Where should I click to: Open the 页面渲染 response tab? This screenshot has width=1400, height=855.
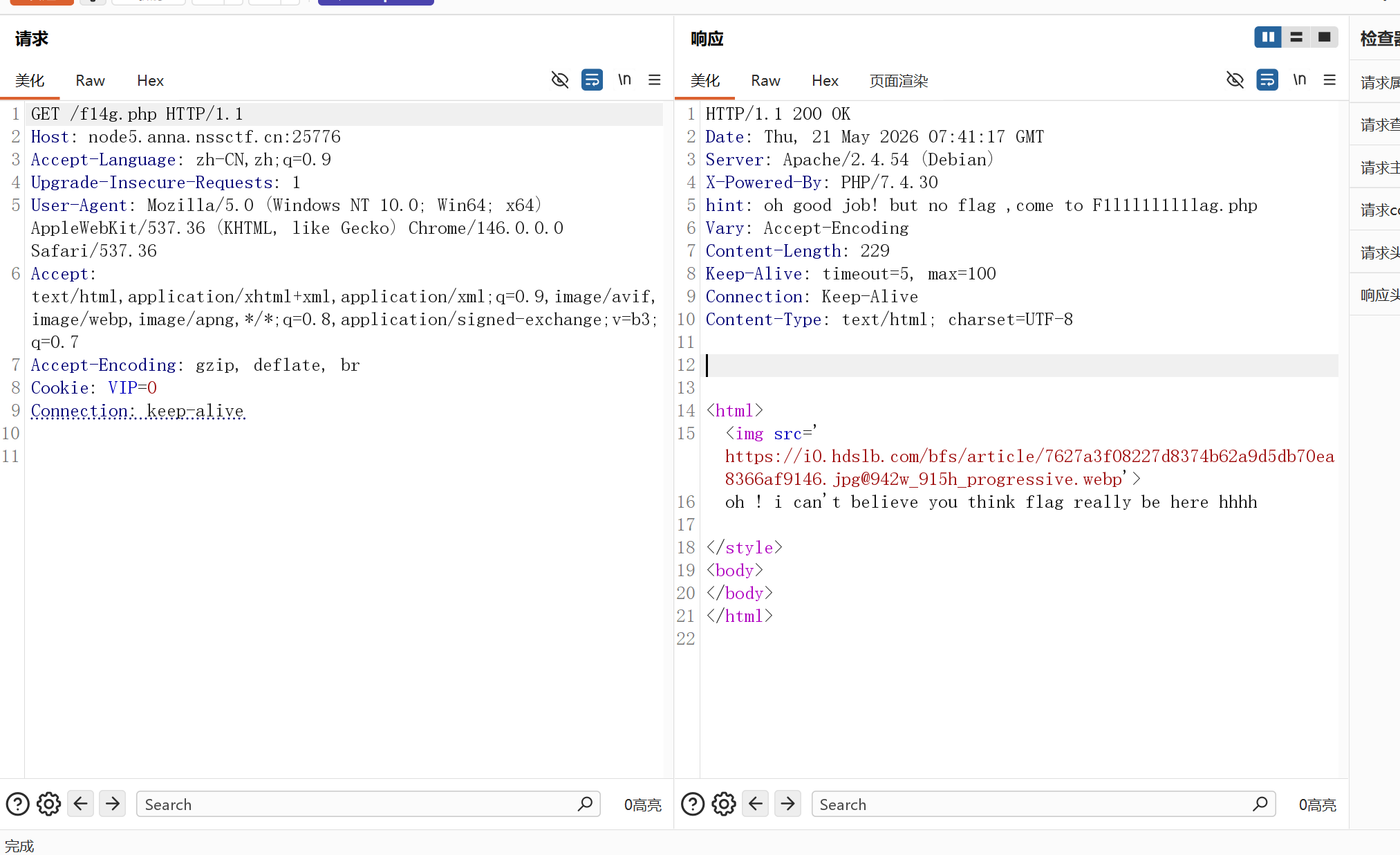point(899,81)
